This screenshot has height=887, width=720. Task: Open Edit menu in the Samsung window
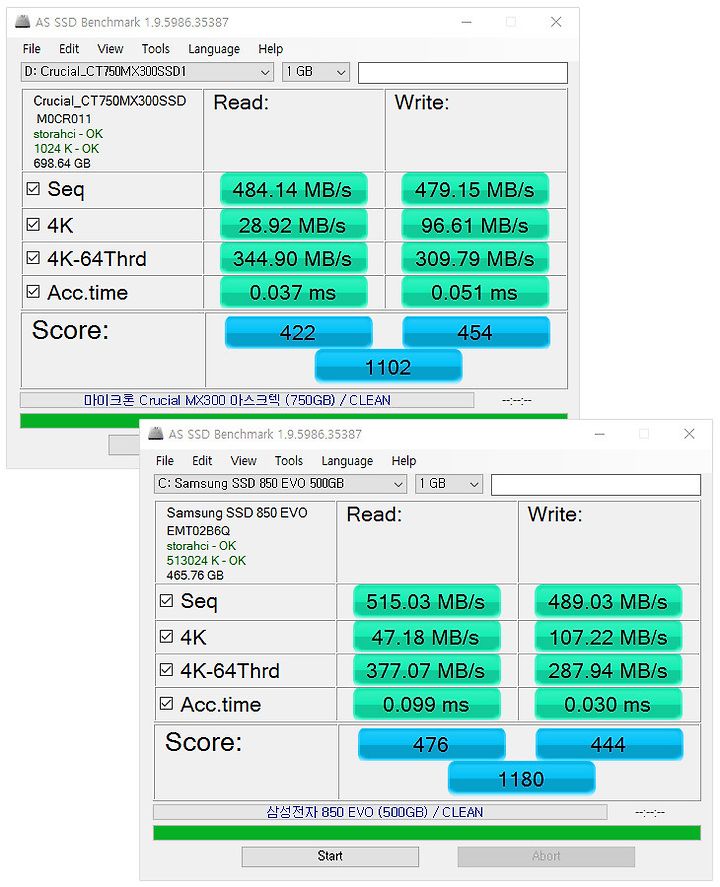202,460
